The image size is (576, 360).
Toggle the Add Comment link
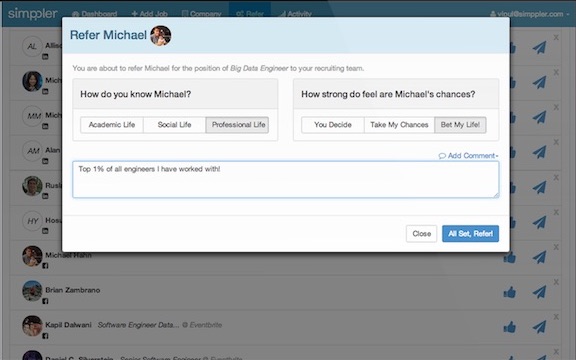(468, 156)
